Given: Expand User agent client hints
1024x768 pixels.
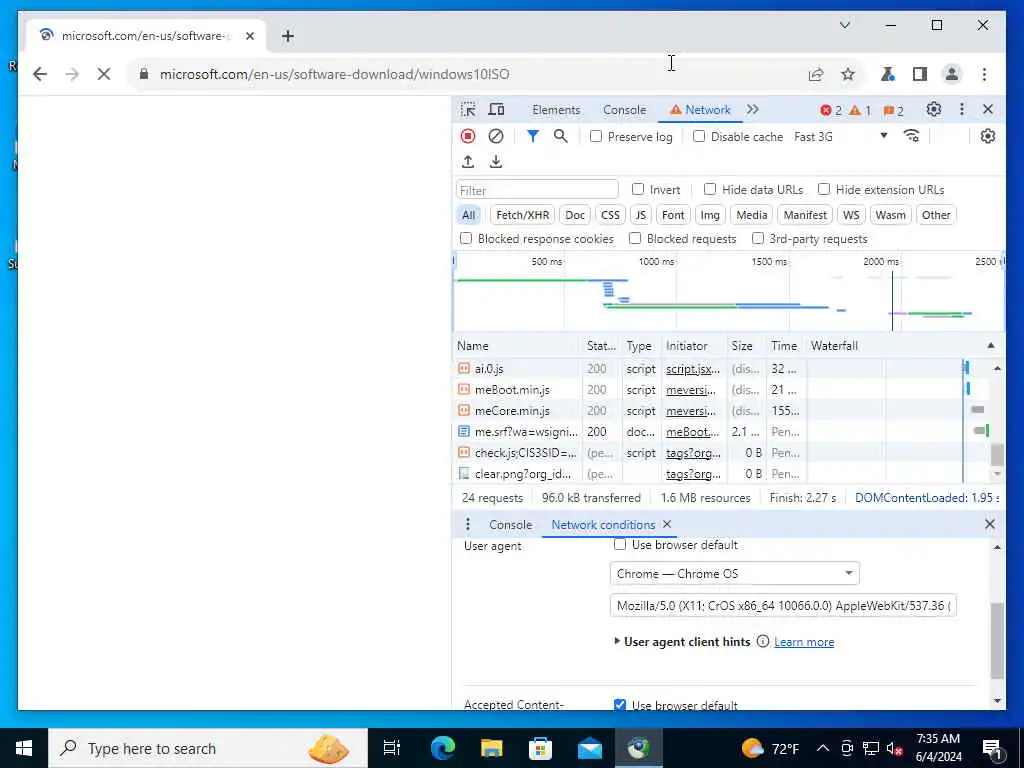Looking at the screenshot, I should [616, 641].
